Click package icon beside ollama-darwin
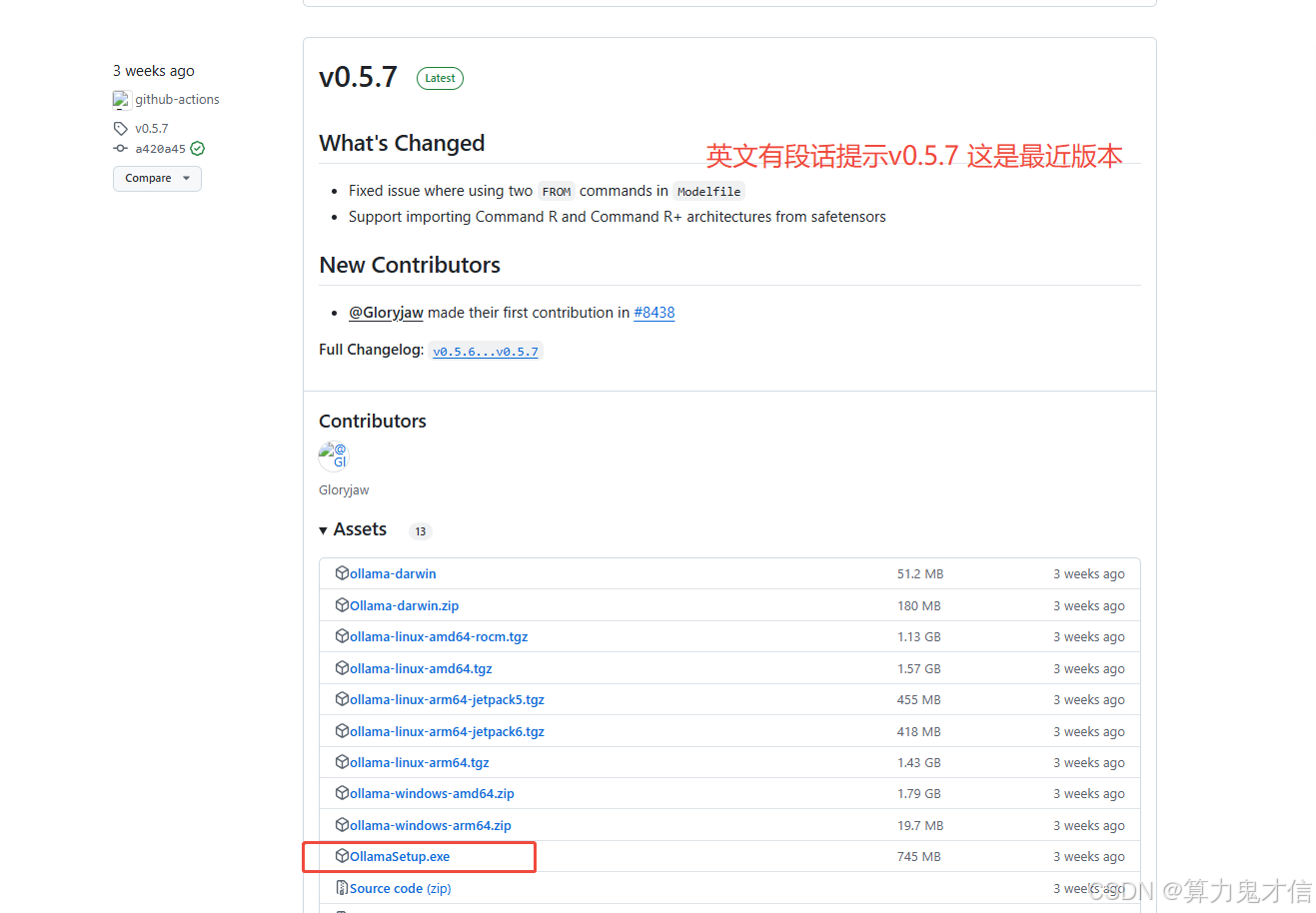The height and width of the screenshot is (913, 1316). coord(342,573)
